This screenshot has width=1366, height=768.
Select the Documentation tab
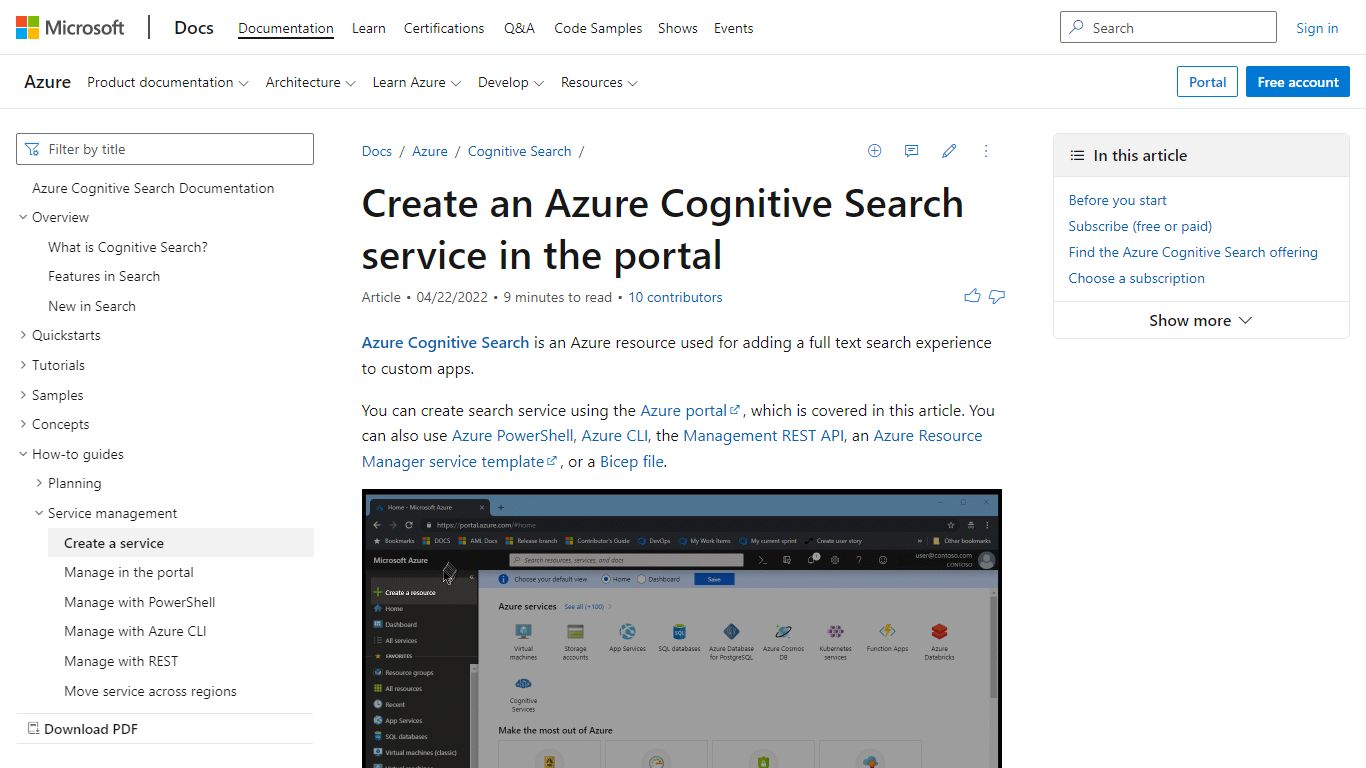pos(286,28)
